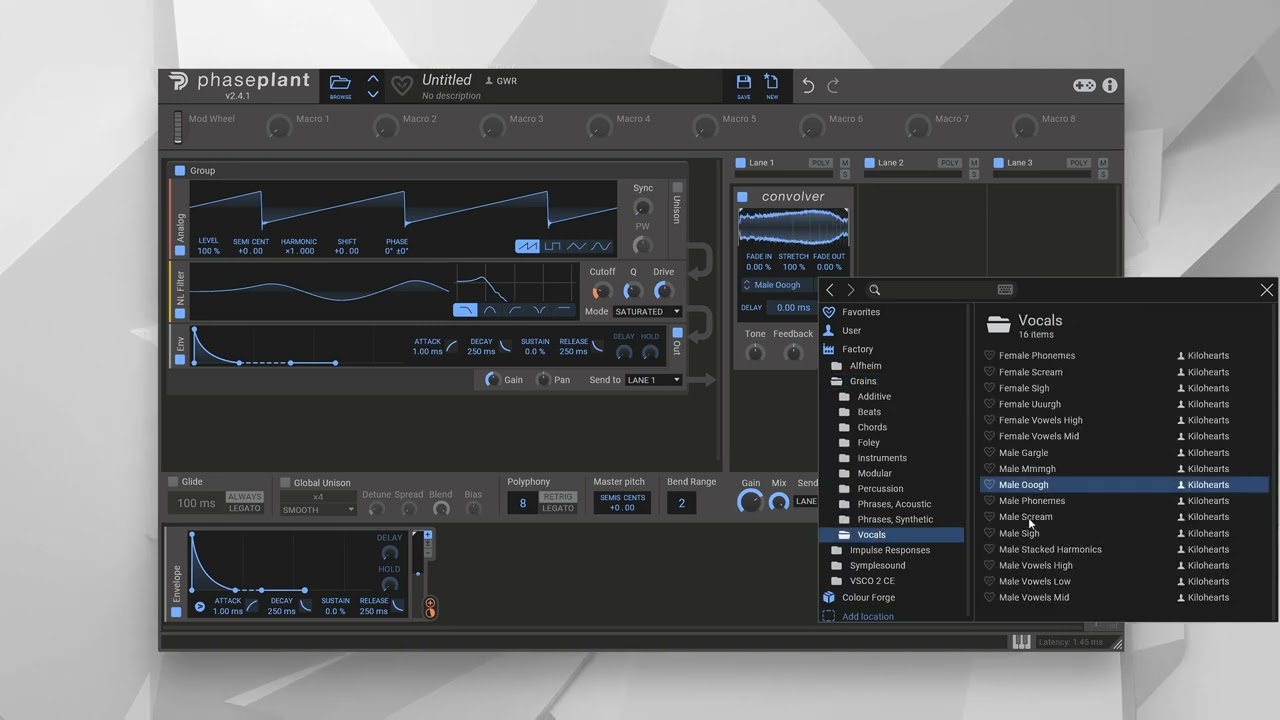This screenshot has height=720, width=1280.
Task: Go back in the browser panel
Action: [830, 290]
